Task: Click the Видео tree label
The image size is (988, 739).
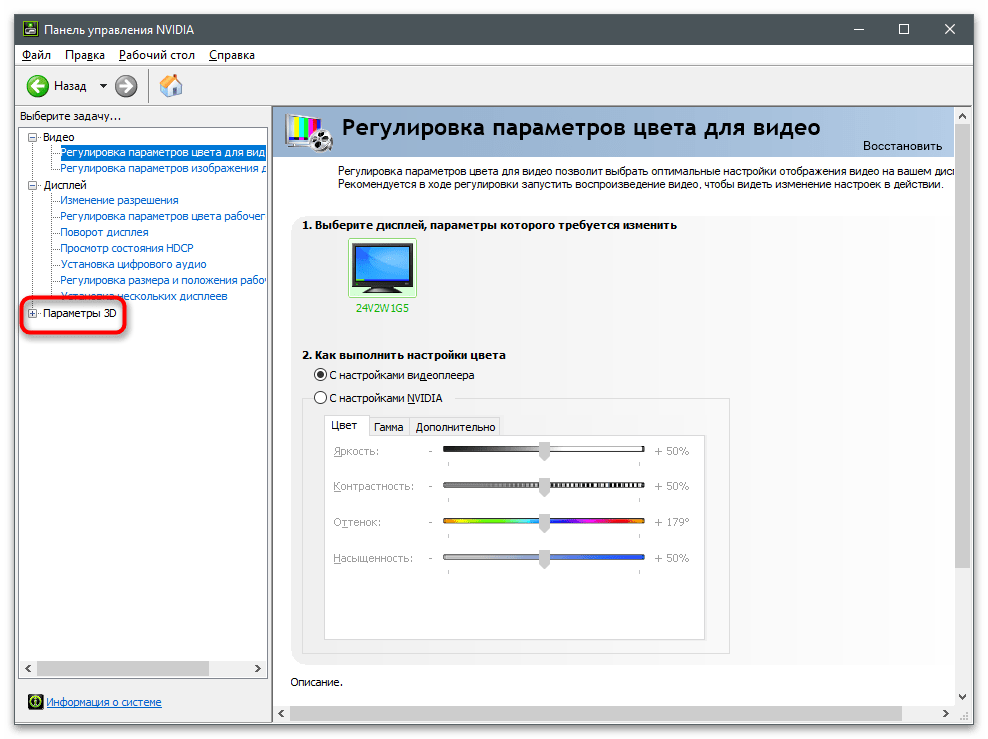Action: [x=59, y=137]
